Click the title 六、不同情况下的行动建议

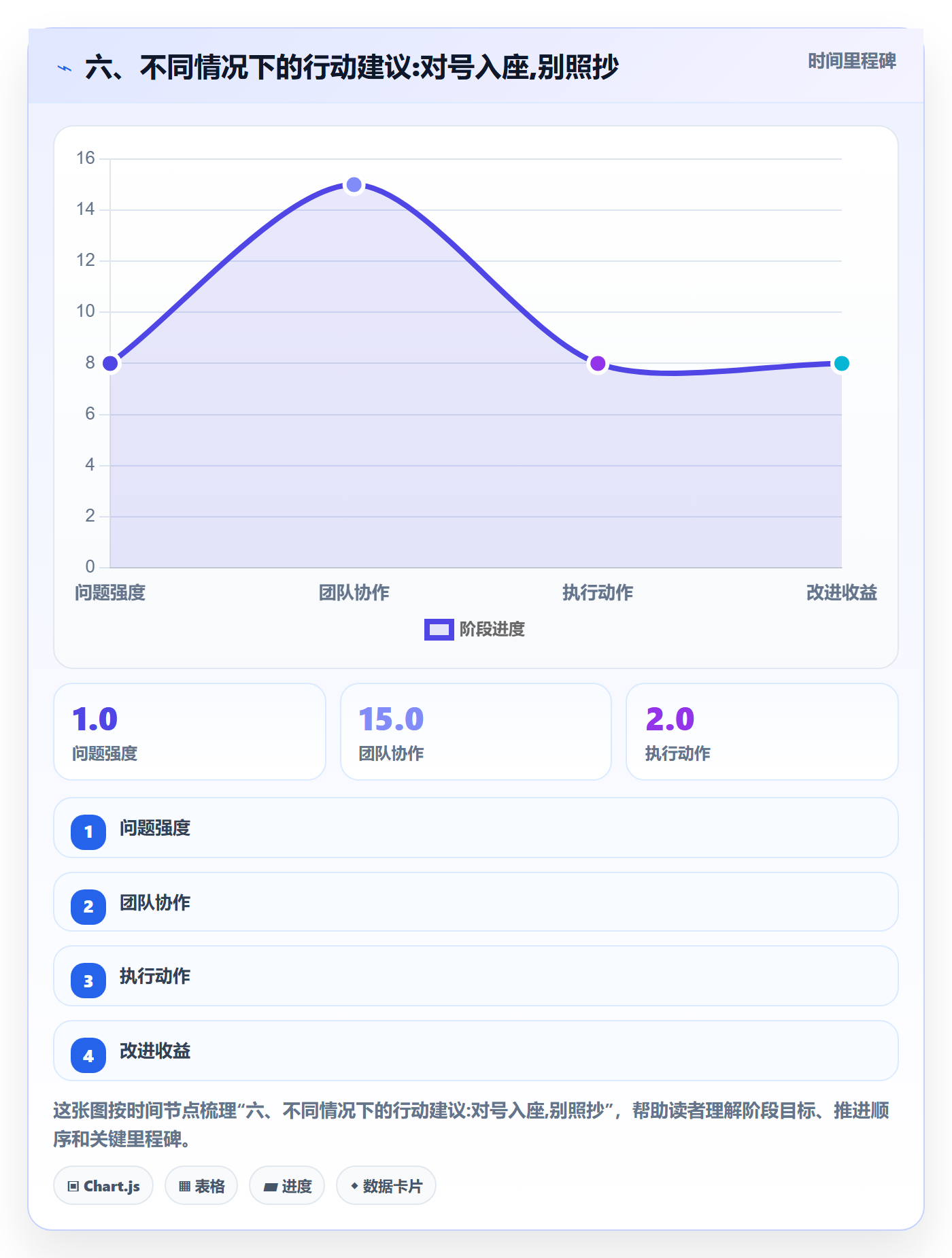click(352, 67)
